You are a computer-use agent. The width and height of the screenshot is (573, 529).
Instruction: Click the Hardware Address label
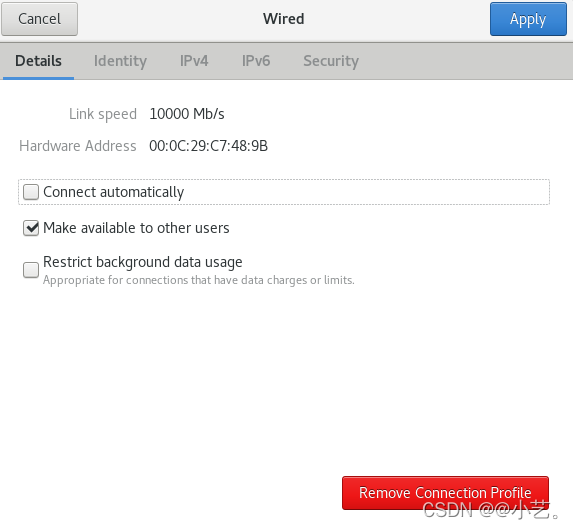coord(78,146)
